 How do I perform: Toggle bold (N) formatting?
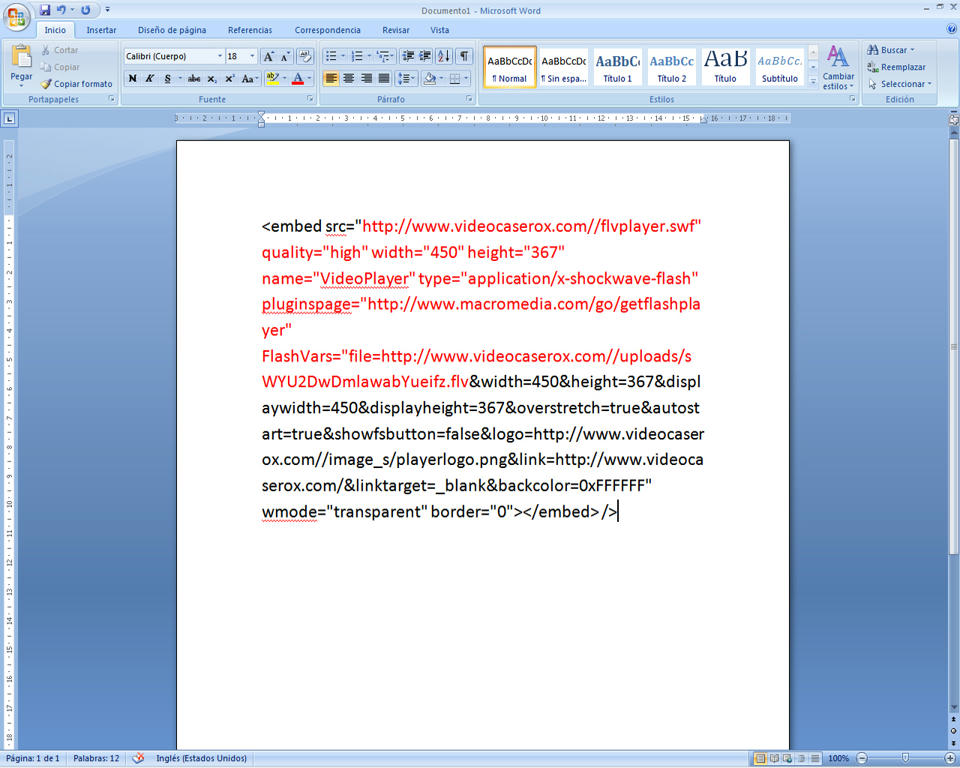(x=132, y=78)
